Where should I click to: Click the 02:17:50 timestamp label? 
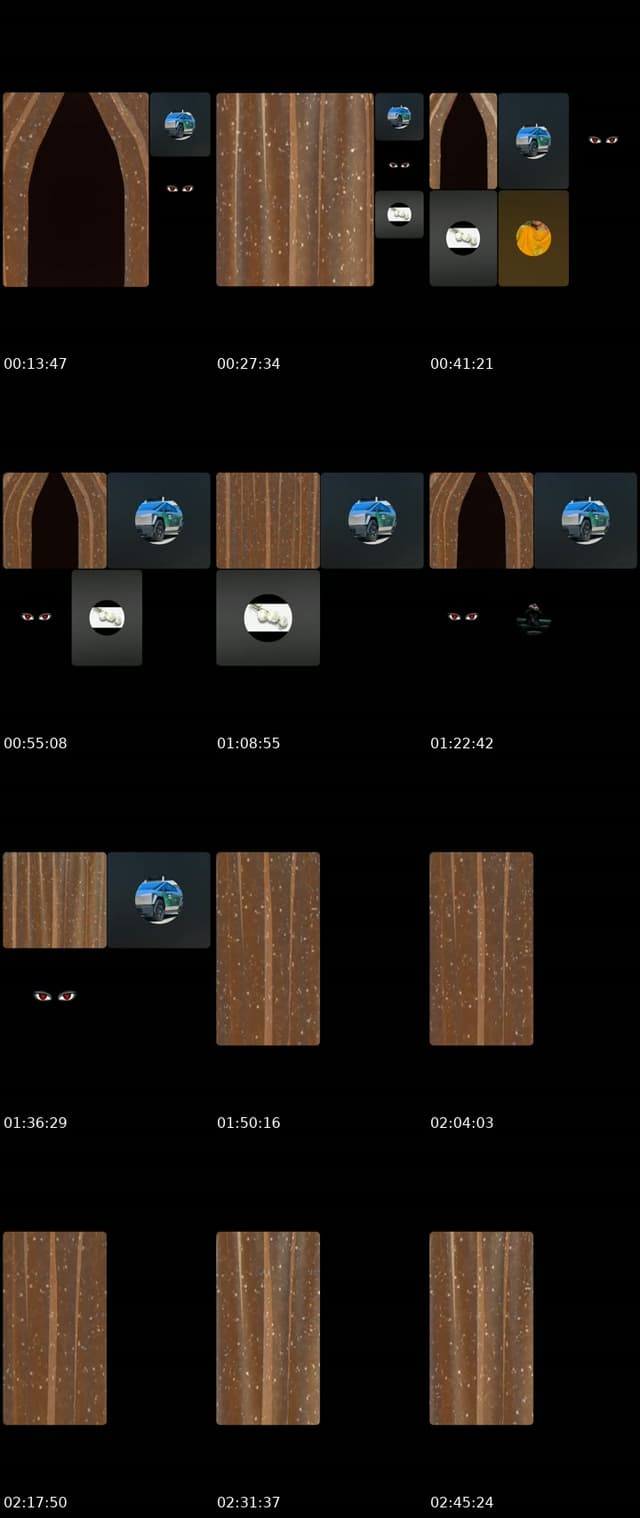(x=35, y=1502)
